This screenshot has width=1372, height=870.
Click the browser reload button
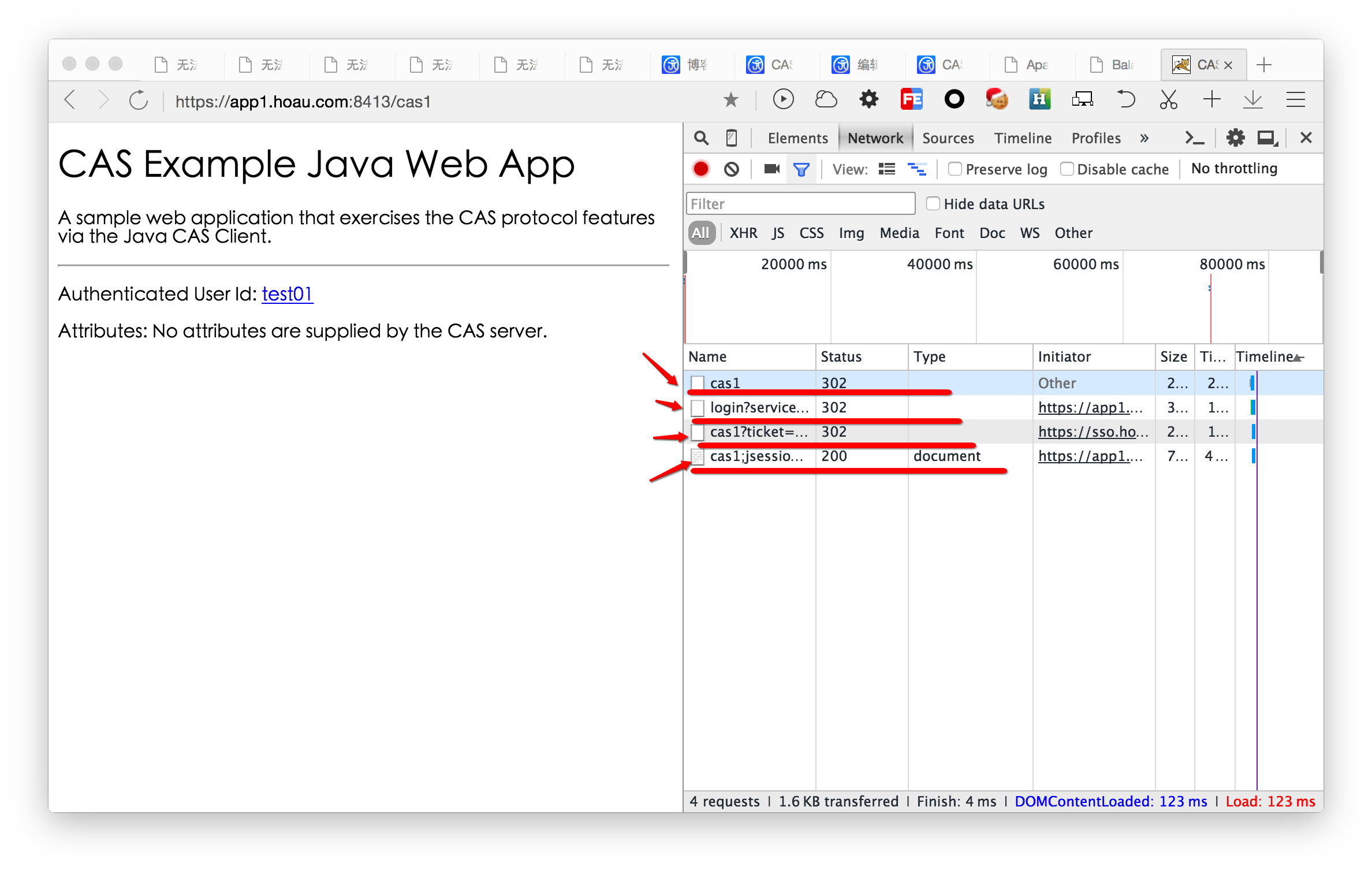click(x=139, y=101)
